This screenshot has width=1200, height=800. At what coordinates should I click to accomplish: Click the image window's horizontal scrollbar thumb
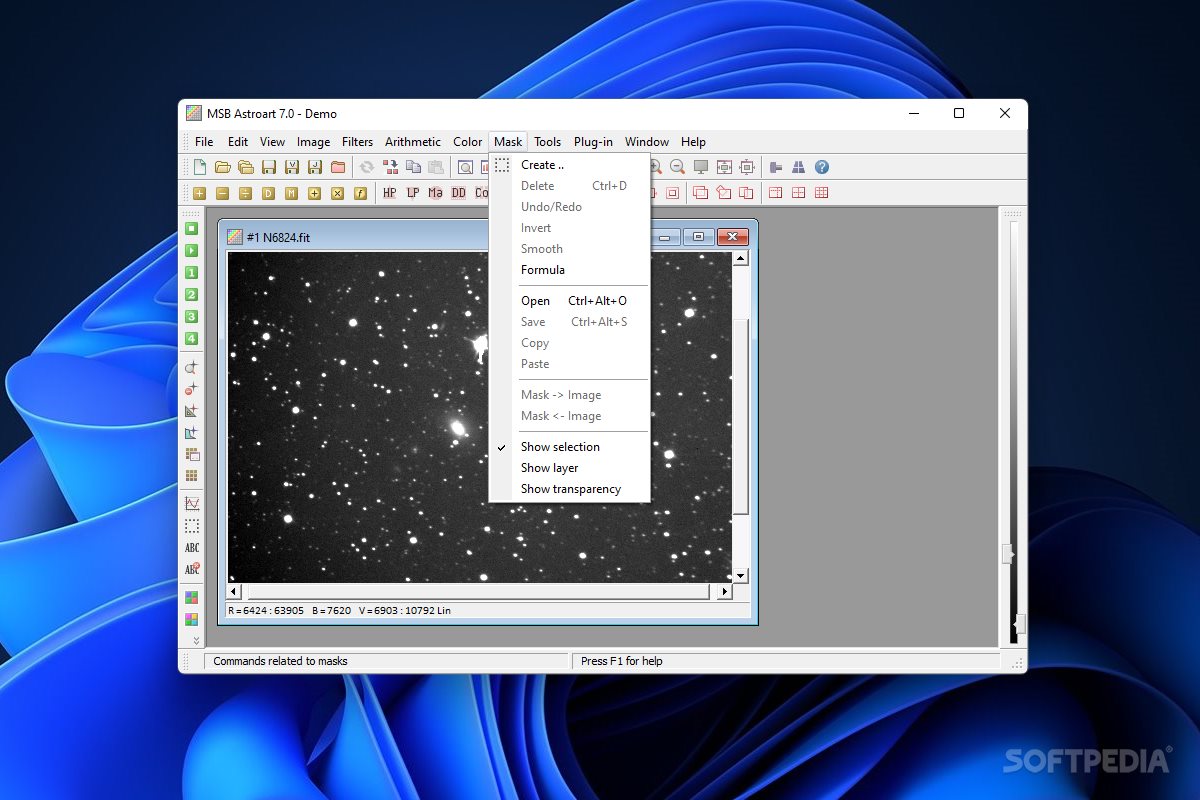[x=477, y=591]
